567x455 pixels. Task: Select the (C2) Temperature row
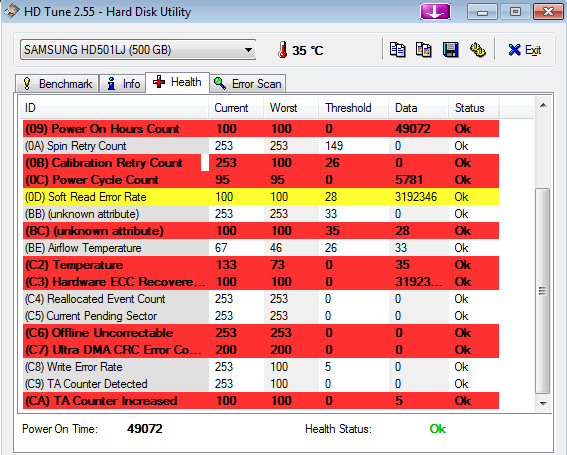[x=261, y=265]
